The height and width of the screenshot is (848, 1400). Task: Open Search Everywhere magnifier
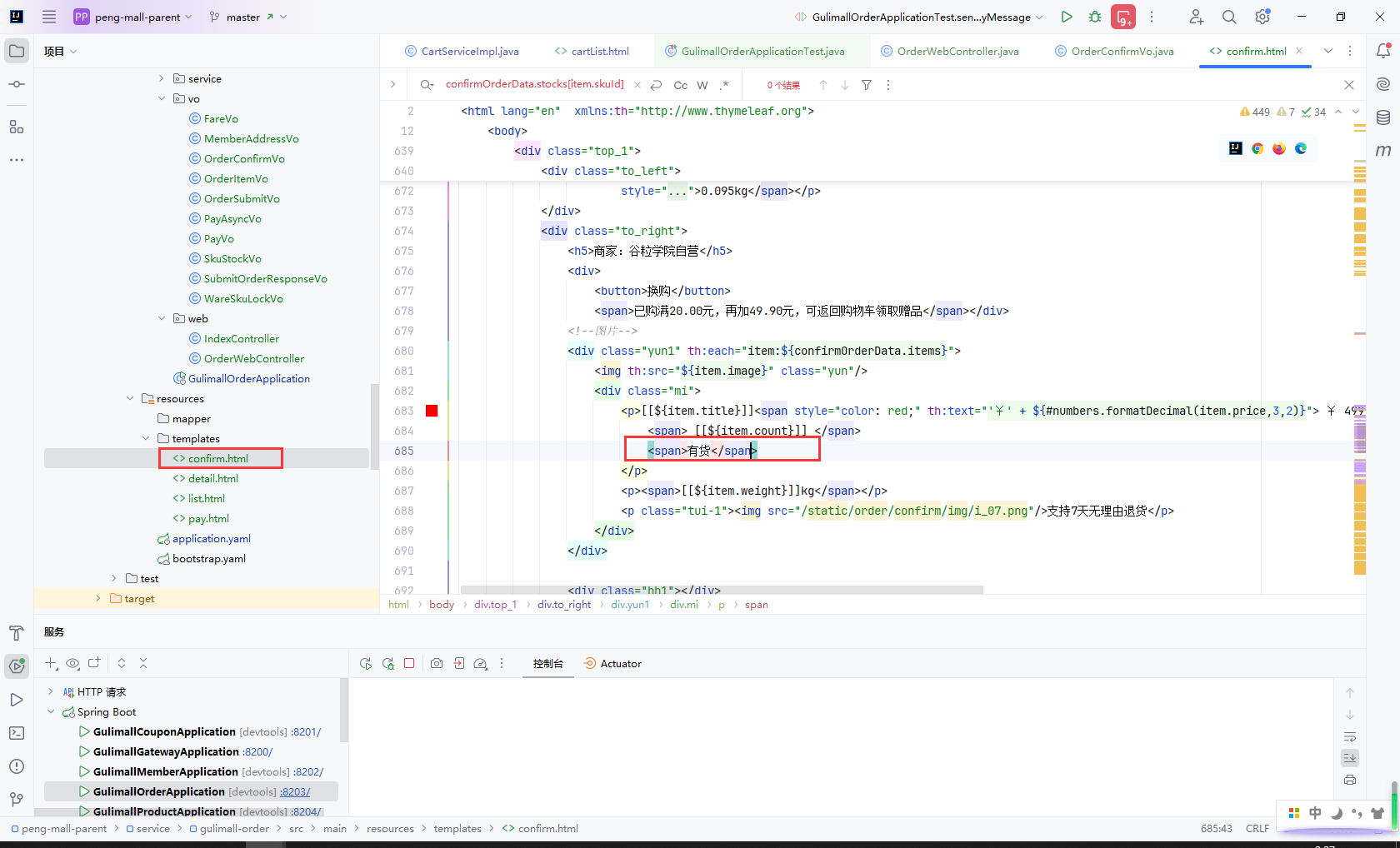1229,17
